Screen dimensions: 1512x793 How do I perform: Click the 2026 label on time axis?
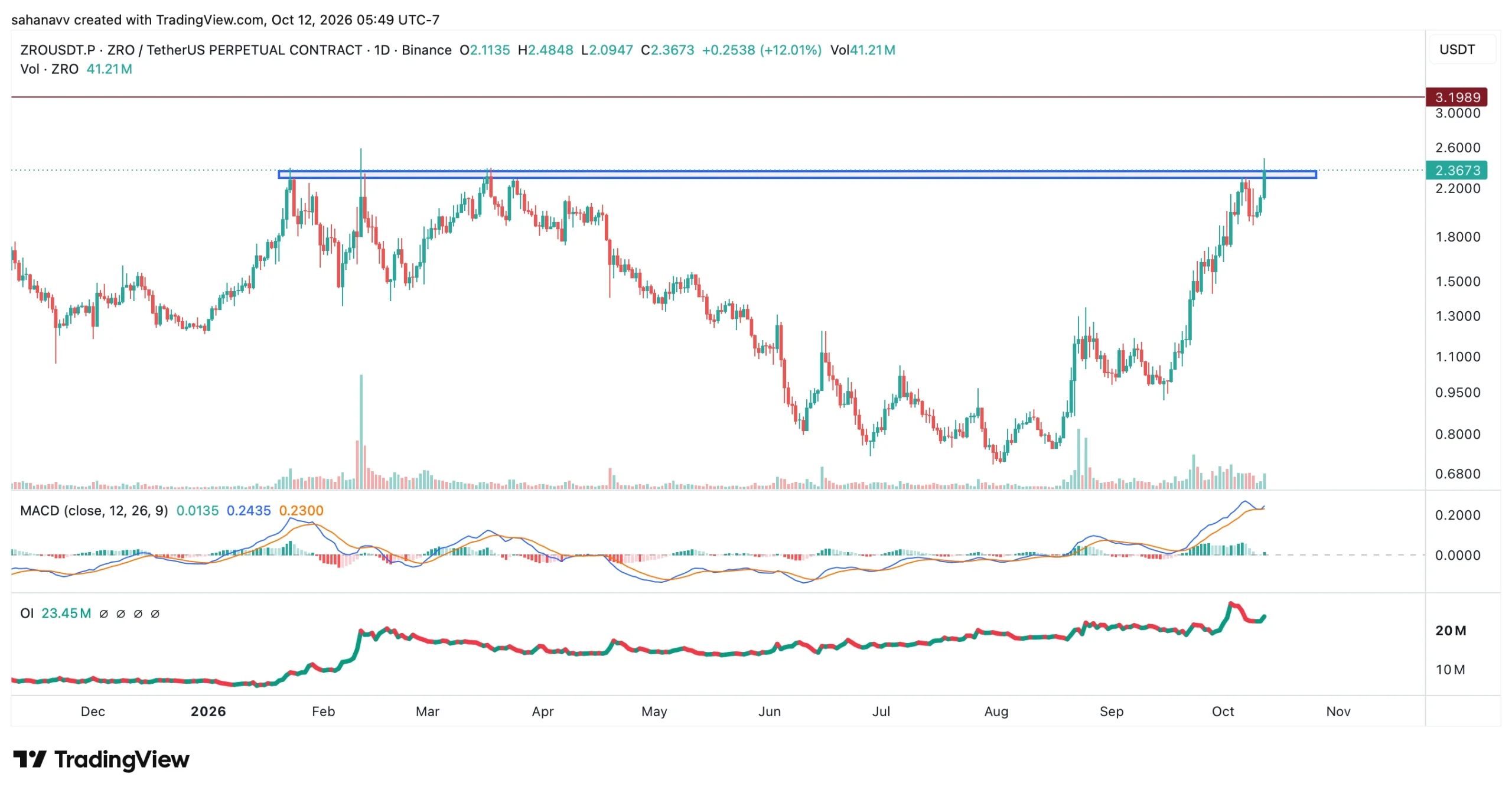coord(208,712)
